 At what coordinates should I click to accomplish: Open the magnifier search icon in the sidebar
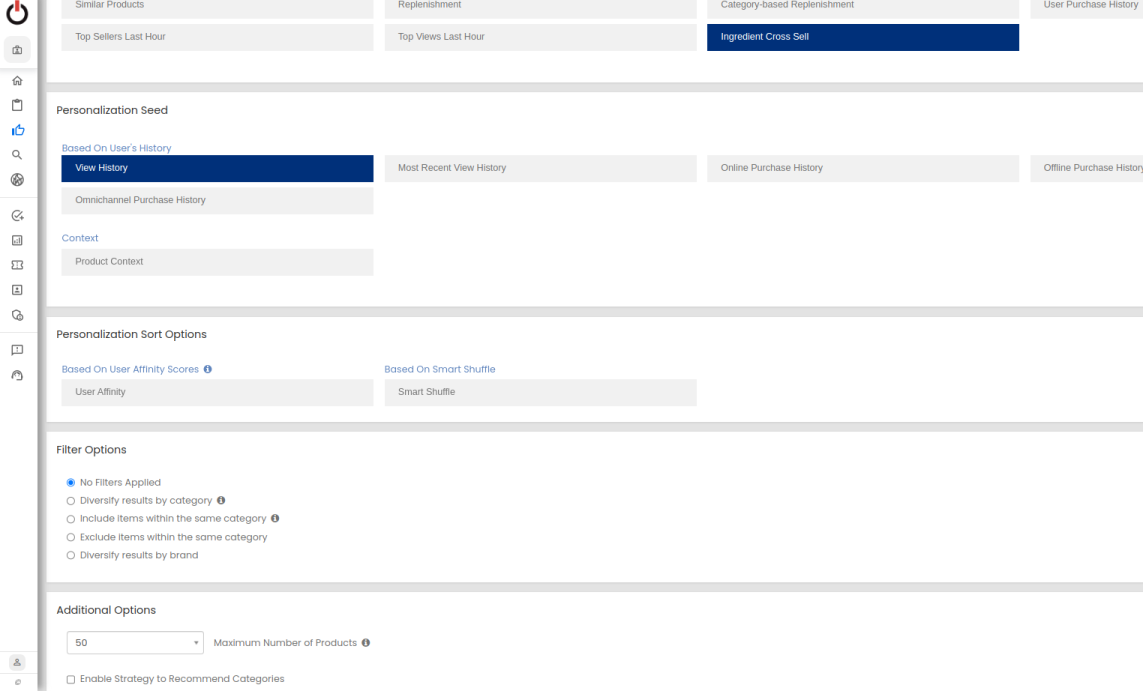point(17,155)
